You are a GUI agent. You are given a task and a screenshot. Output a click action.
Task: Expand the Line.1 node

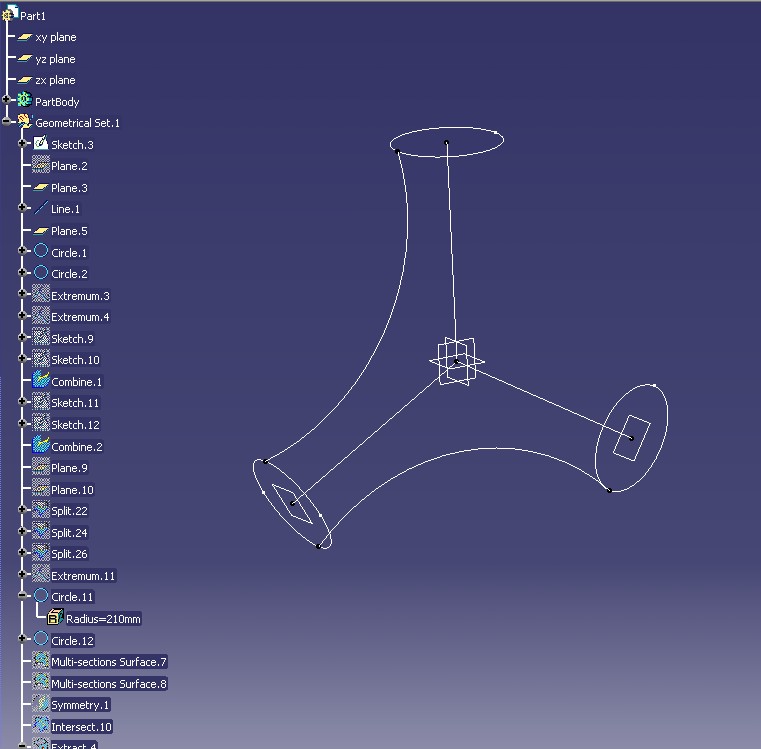point(22,207)
